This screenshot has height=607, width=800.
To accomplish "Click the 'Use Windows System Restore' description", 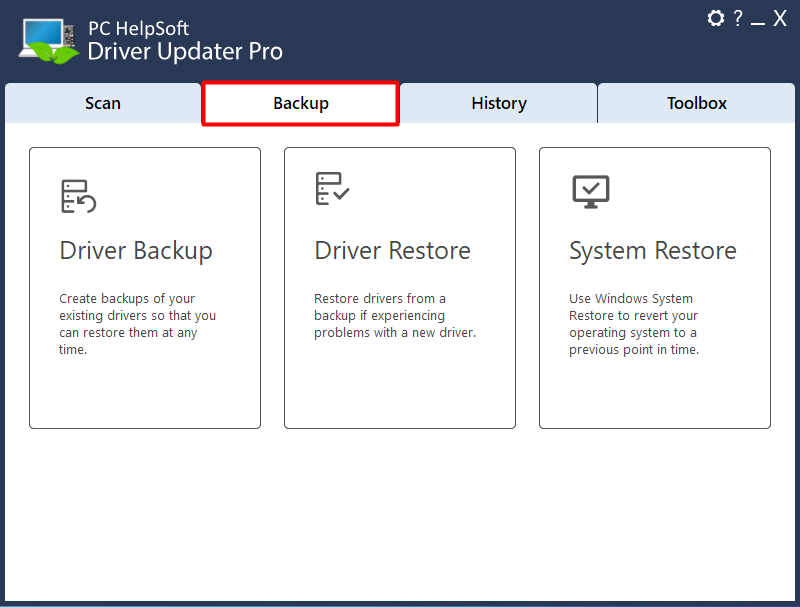I will point(634,324).
